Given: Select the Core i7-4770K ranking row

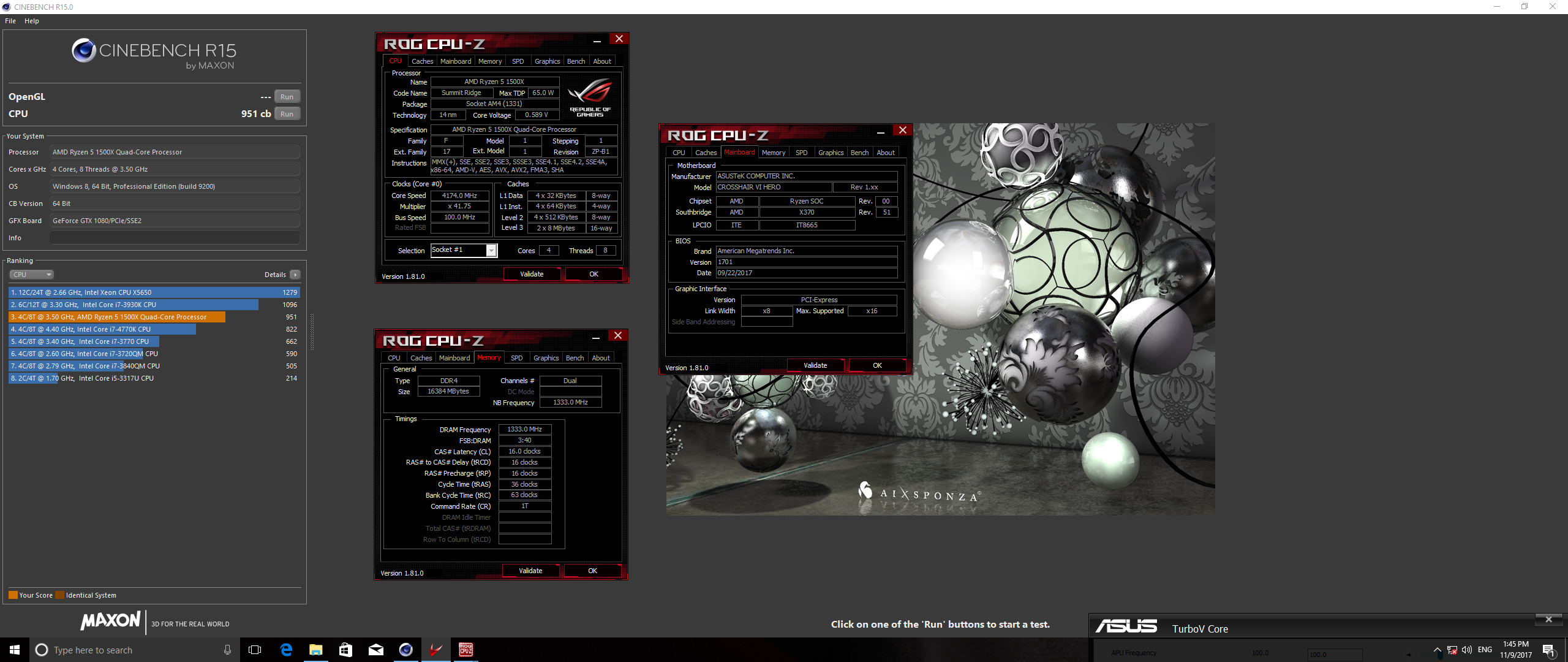Looking at the screenshot, I should (154, 329).
